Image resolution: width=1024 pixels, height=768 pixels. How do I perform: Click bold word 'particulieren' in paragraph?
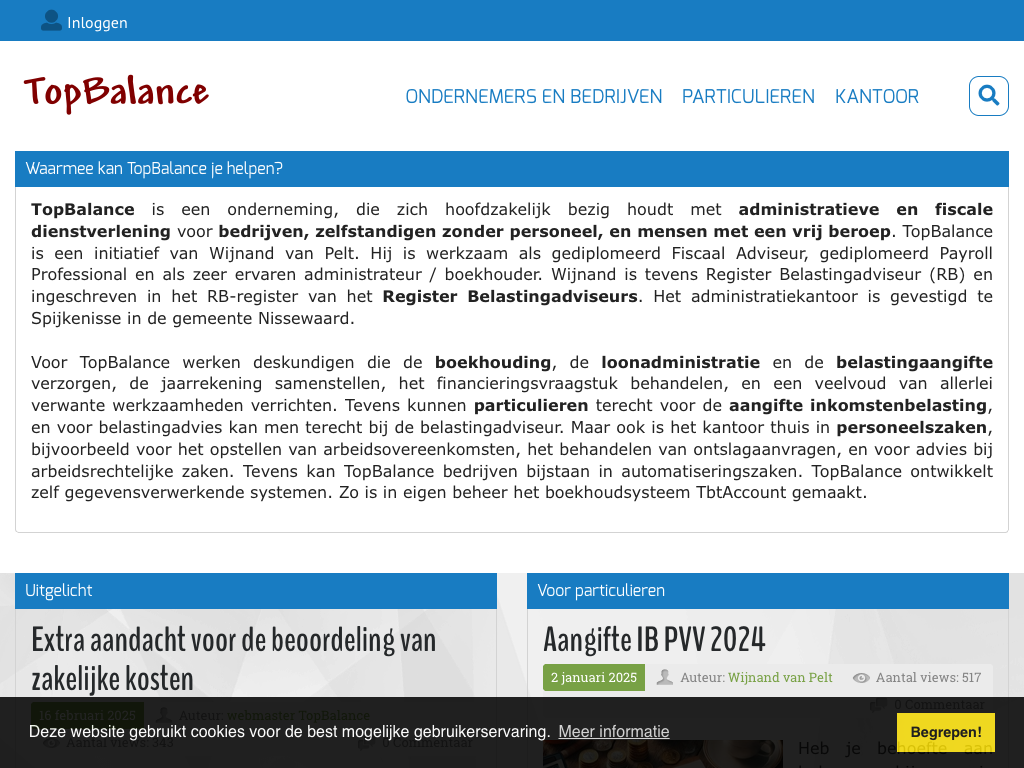pos(531,406)
